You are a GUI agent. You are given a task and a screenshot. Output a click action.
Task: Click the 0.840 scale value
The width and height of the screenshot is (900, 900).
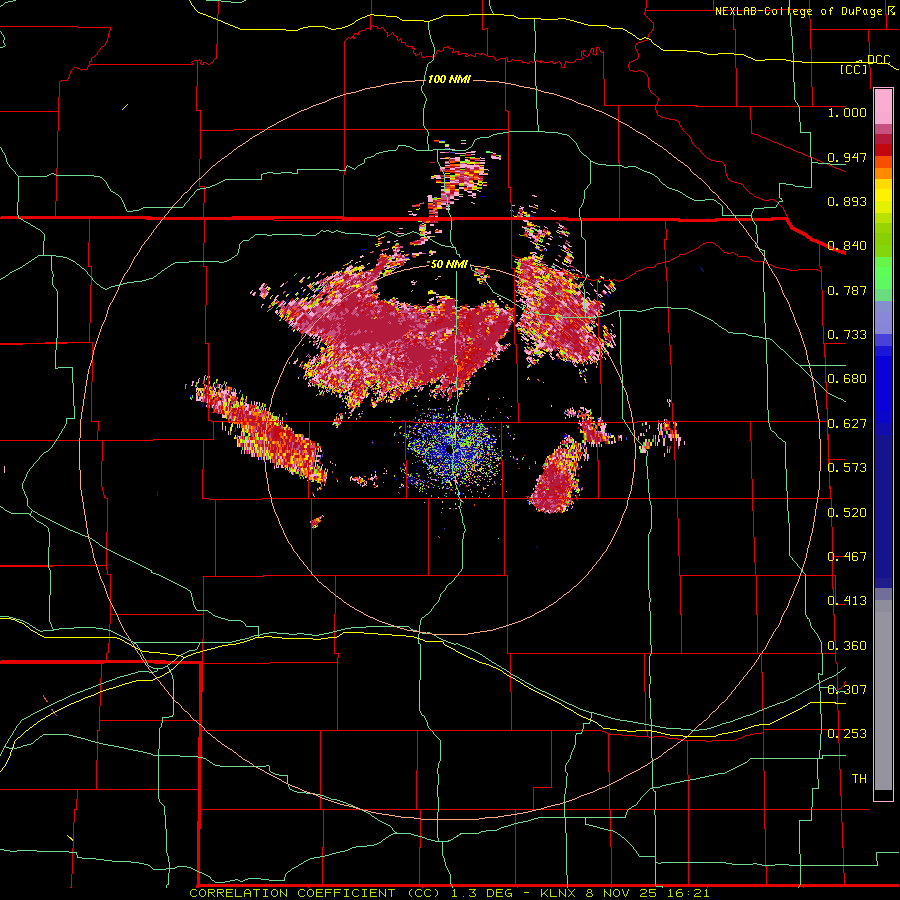click(x=847, y=246)
